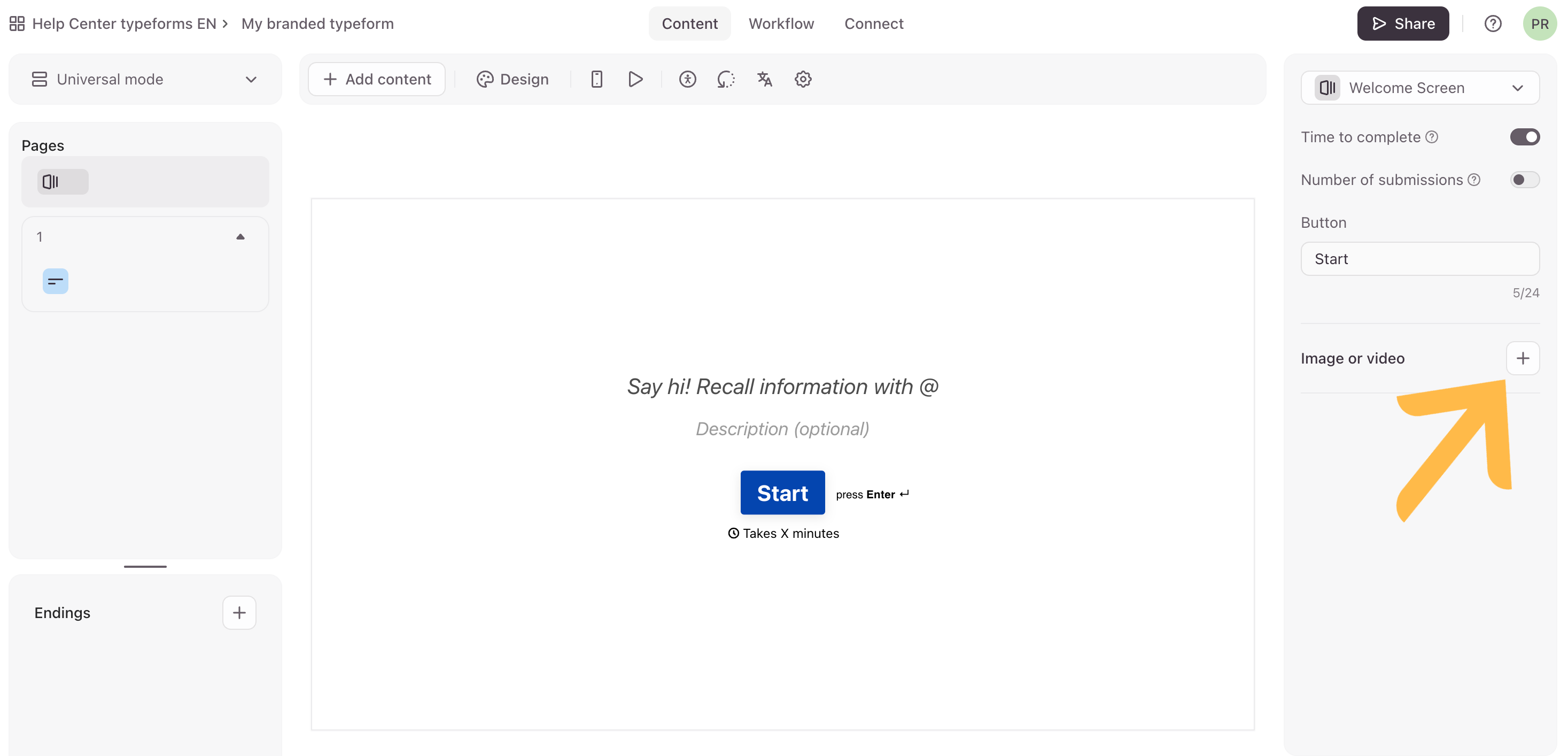Screen dimensions: 1568x756
Task: Click the Share button
Action: tap(1402, 24)
